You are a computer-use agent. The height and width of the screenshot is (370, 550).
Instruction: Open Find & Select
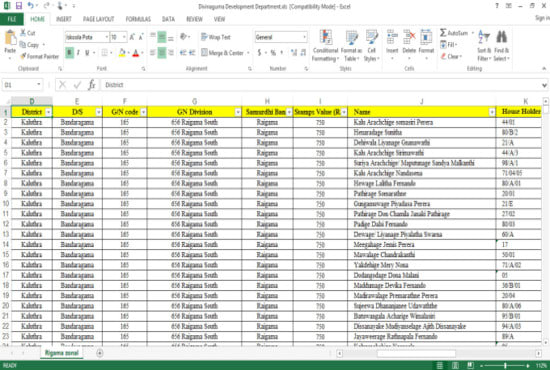tap(502, 46)
